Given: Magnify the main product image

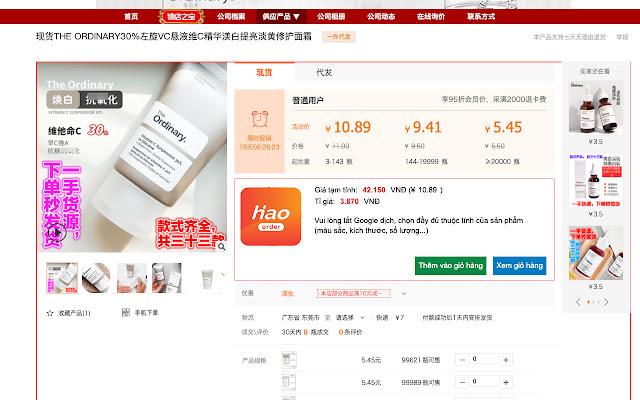Looking at the screenshot, I should point(221,247).
